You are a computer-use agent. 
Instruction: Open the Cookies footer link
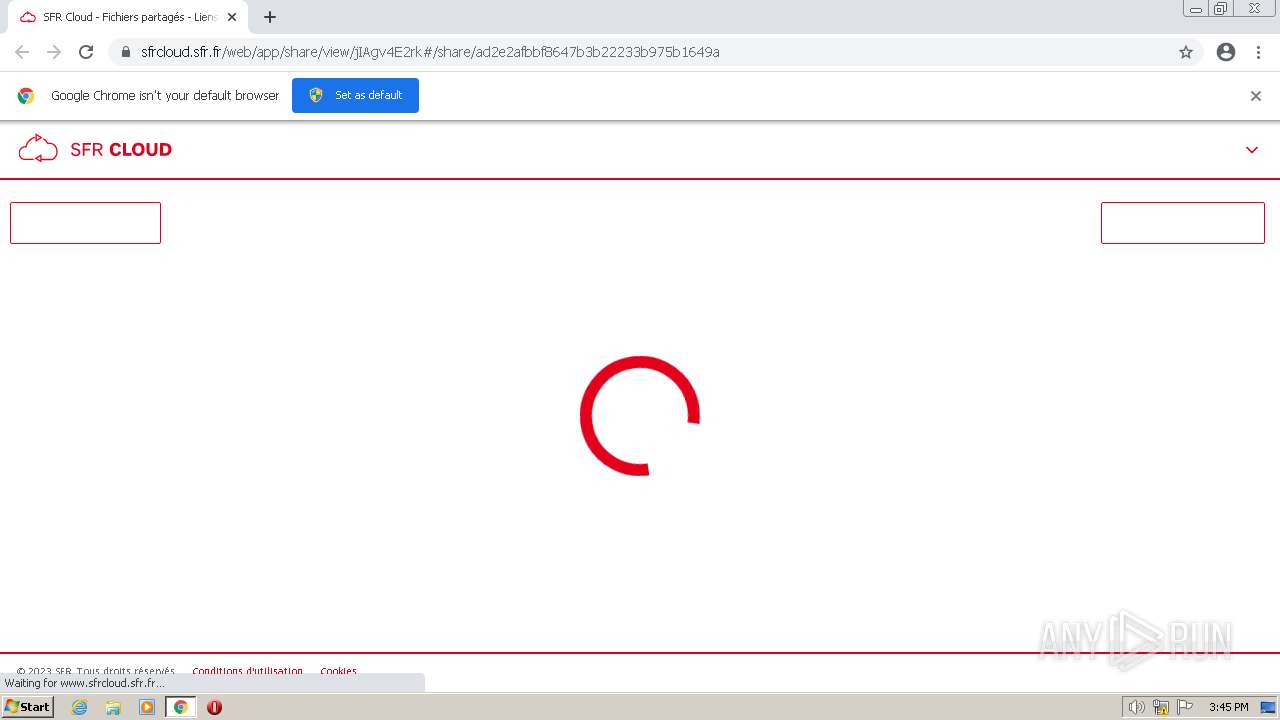point(338,671)
